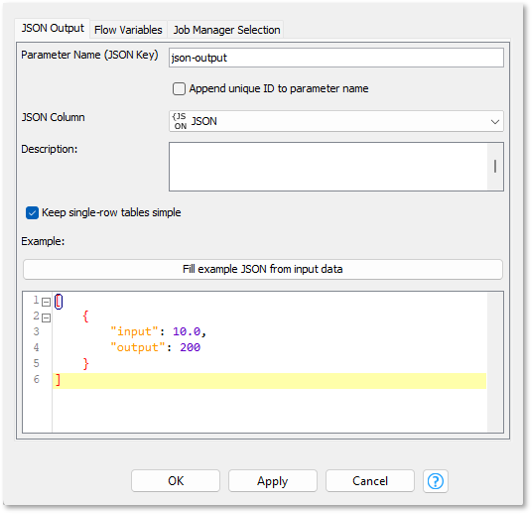Click the "input" key on line 3
The width and height of the screenshot is (532, 514).
[x=135, y=331]
